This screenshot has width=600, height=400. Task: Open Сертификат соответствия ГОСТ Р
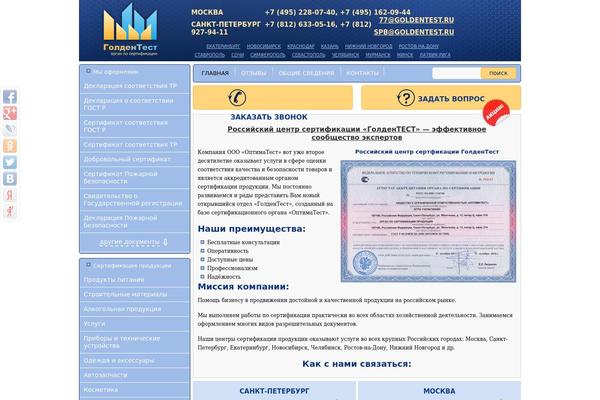(x=134, y=126)
